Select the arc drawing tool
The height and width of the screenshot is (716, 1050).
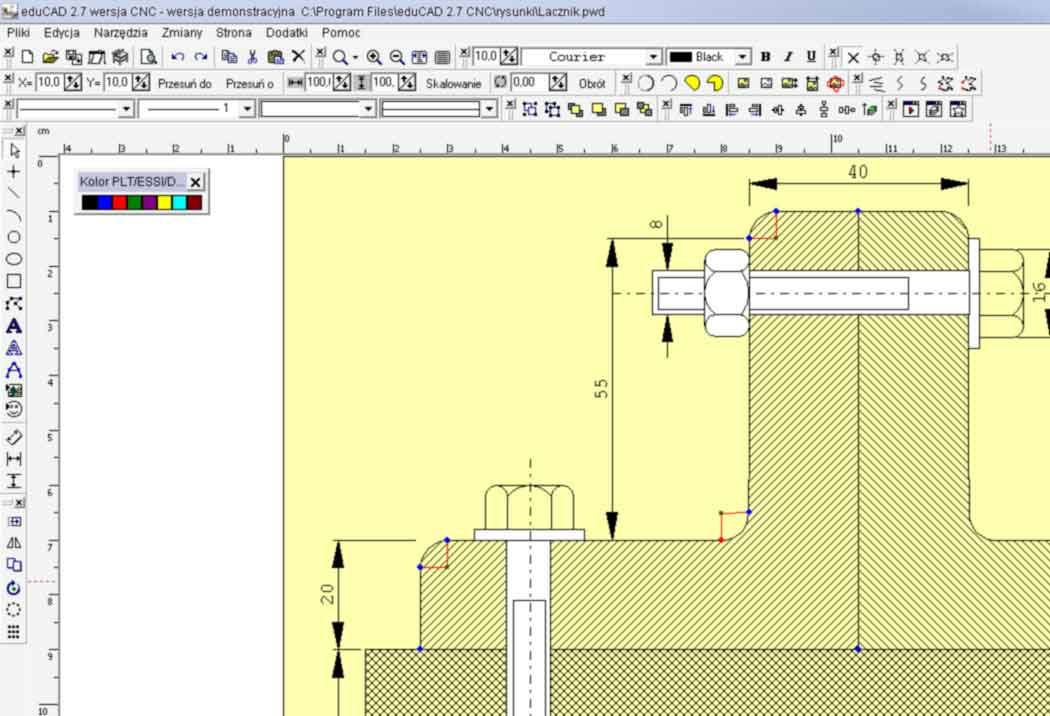pyautogui.click(x=13, y=216)
